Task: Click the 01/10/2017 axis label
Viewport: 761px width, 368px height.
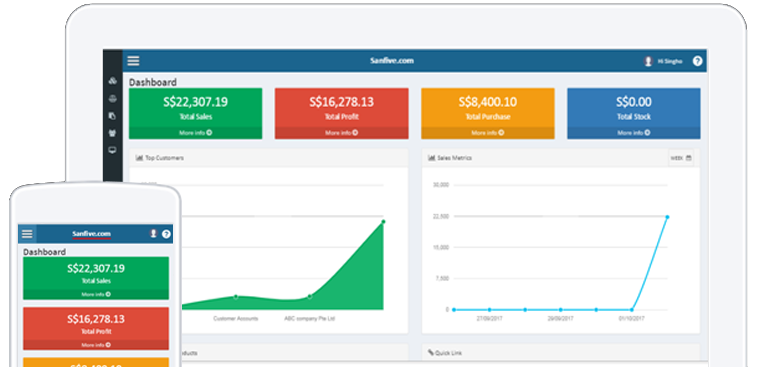Action: tap(632, 319)
